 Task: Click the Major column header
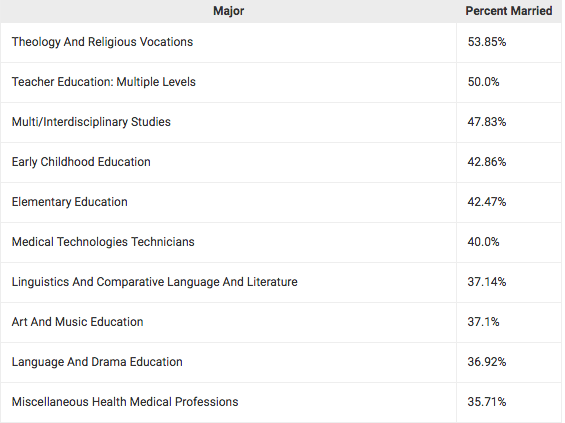point(228,11)
